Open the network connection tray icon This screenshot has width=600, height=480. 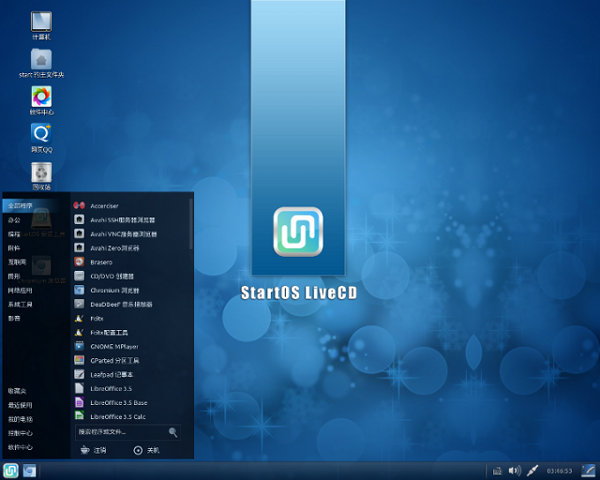pos(533,470)
